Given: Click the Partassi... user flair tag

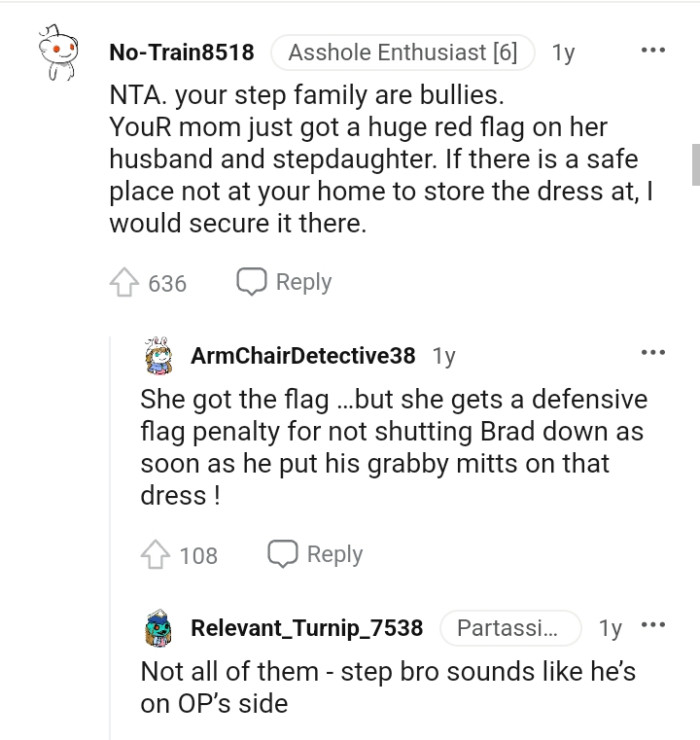Looking at the screenshot, I should click(510, 628).
